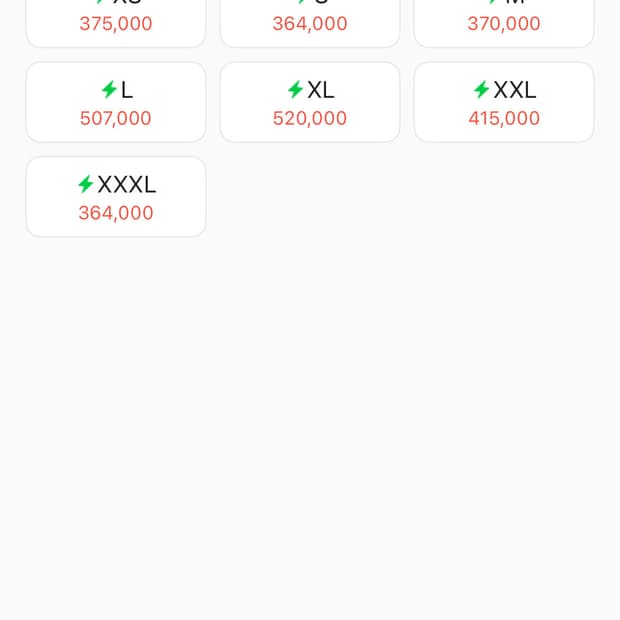Pick the top-row size card priced 364,000
Viewport: 620px width, 620px height.
(310, 23)
